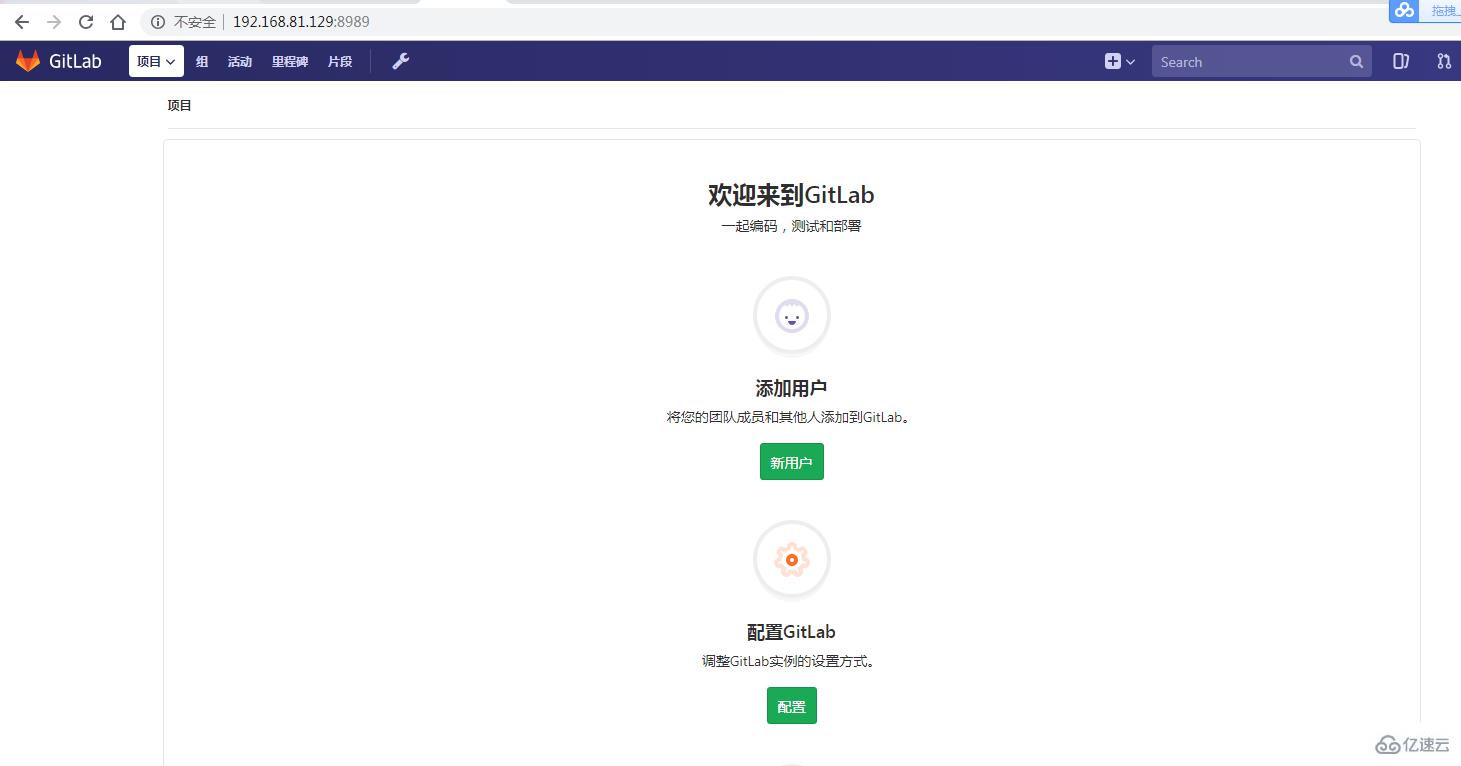1461x766 pixels.
Task: Click the cloud extension icon
Action: (x=1405, y=10)
